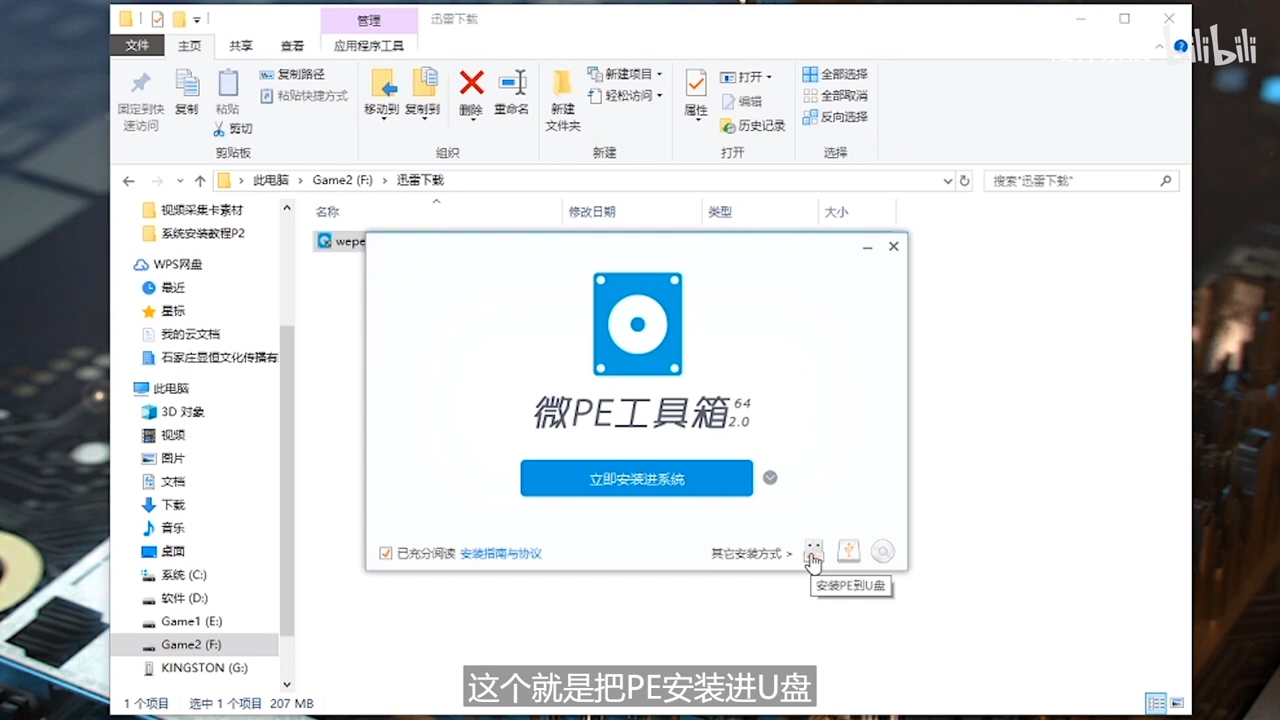Click the 属性 properties icon

[x=696, y=83]
